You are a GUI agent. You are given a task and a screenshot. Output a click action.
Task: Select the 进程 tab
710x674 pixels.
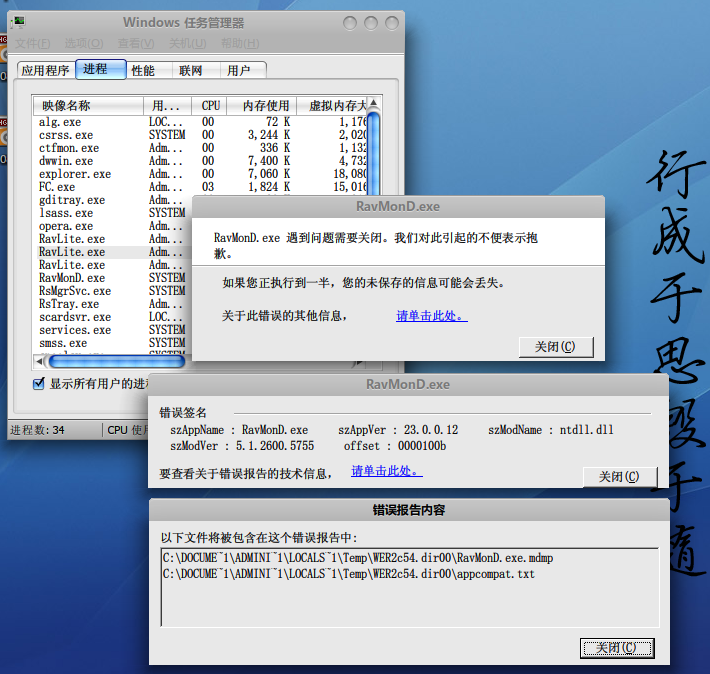tap(101, 69)
